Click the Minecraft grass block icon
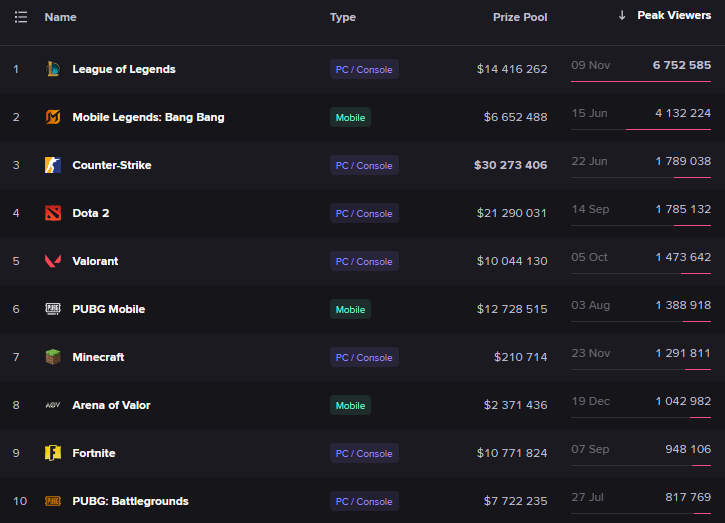This screenshot has width=725, height=523. 53,357
